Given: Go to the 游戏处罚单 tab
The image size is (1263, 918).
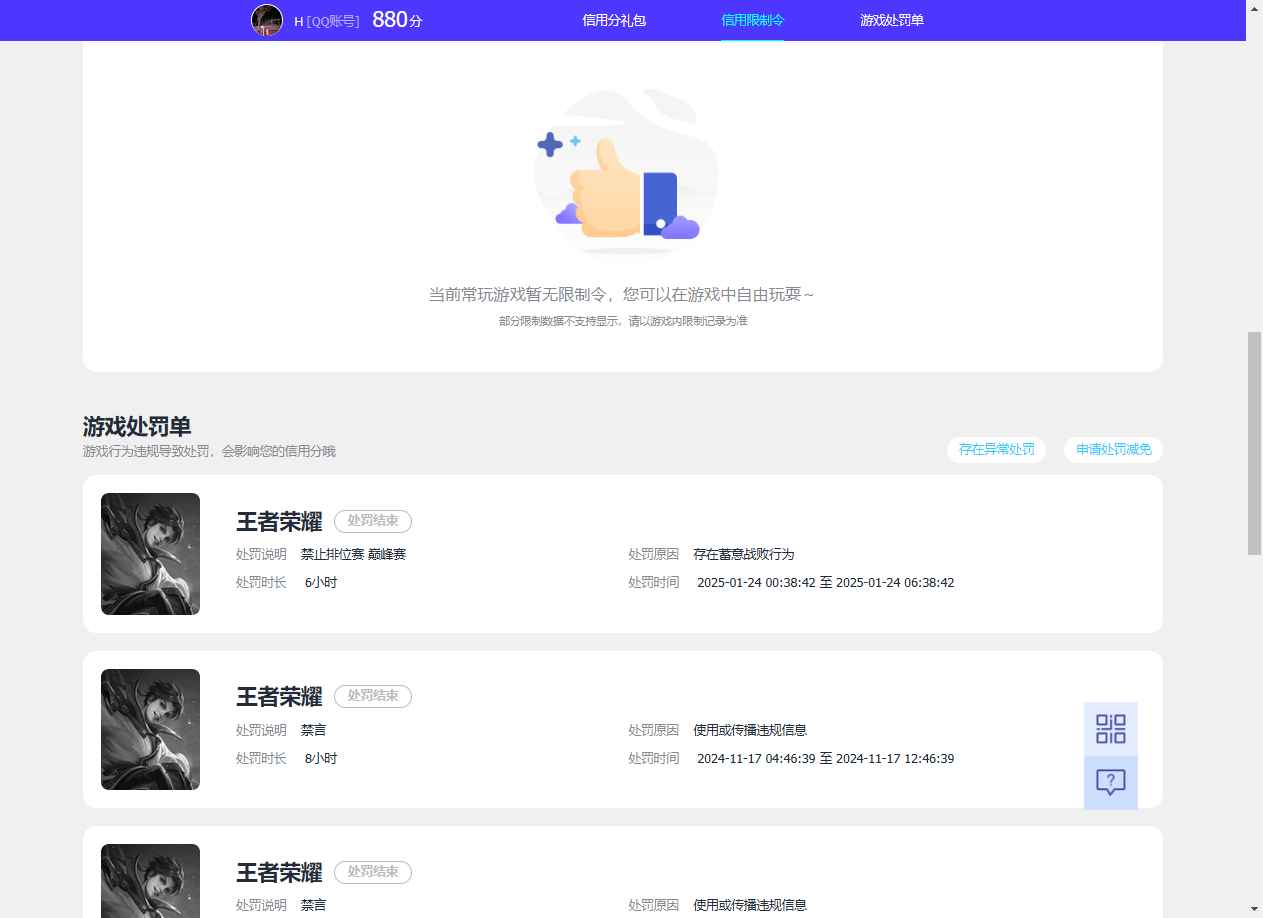Looking at the screenshot, I should coord(892,20).
